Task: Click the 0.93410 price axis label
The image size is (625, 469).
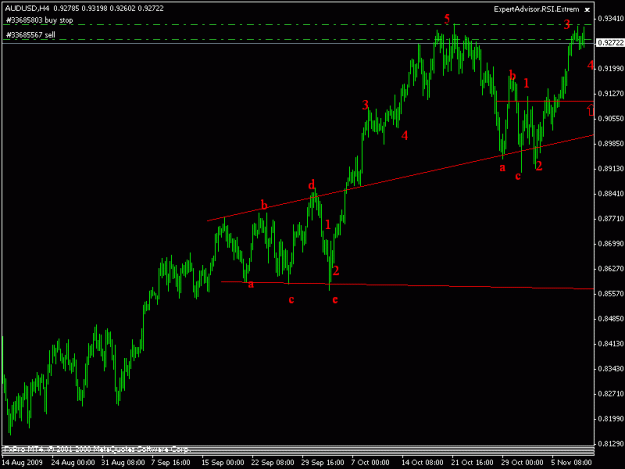Action: tap(611, 18)
